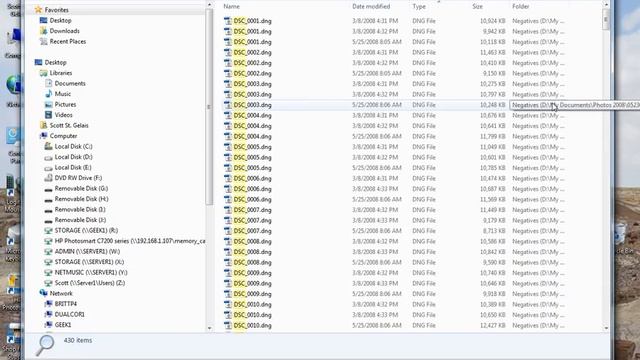
Task: Click the 430 items status text
Action: (x=78, y=340)
